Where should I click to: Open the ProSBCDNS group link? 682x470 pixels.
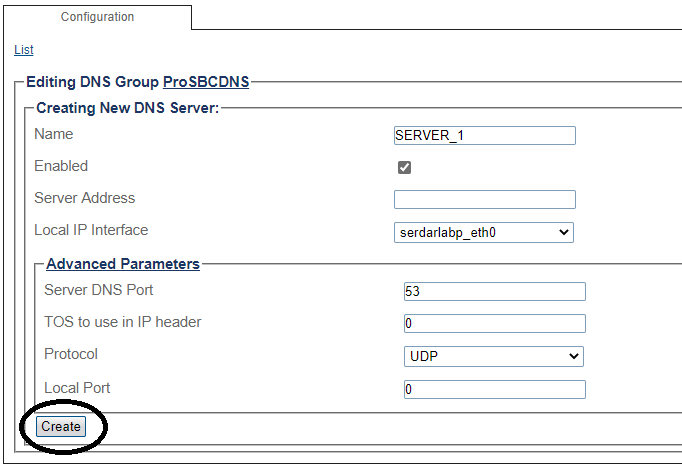pos(205,82)
